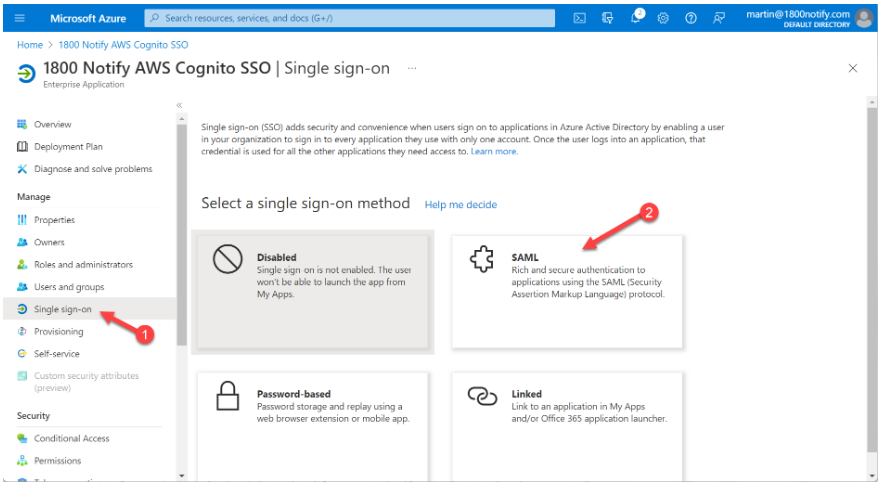Click the Linked chain icon
The image size is (881, 491).
coord(482,396)
